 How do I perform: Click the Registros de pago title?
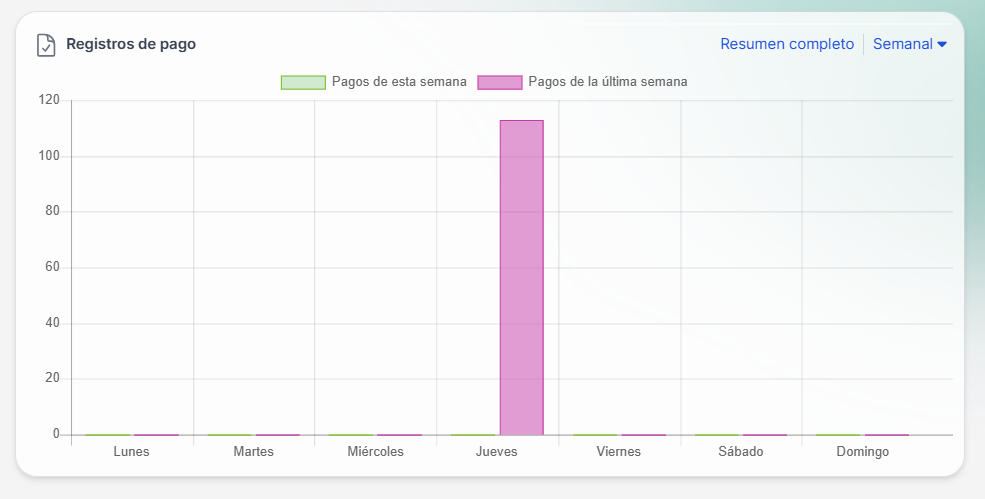(x=131, y=44)
